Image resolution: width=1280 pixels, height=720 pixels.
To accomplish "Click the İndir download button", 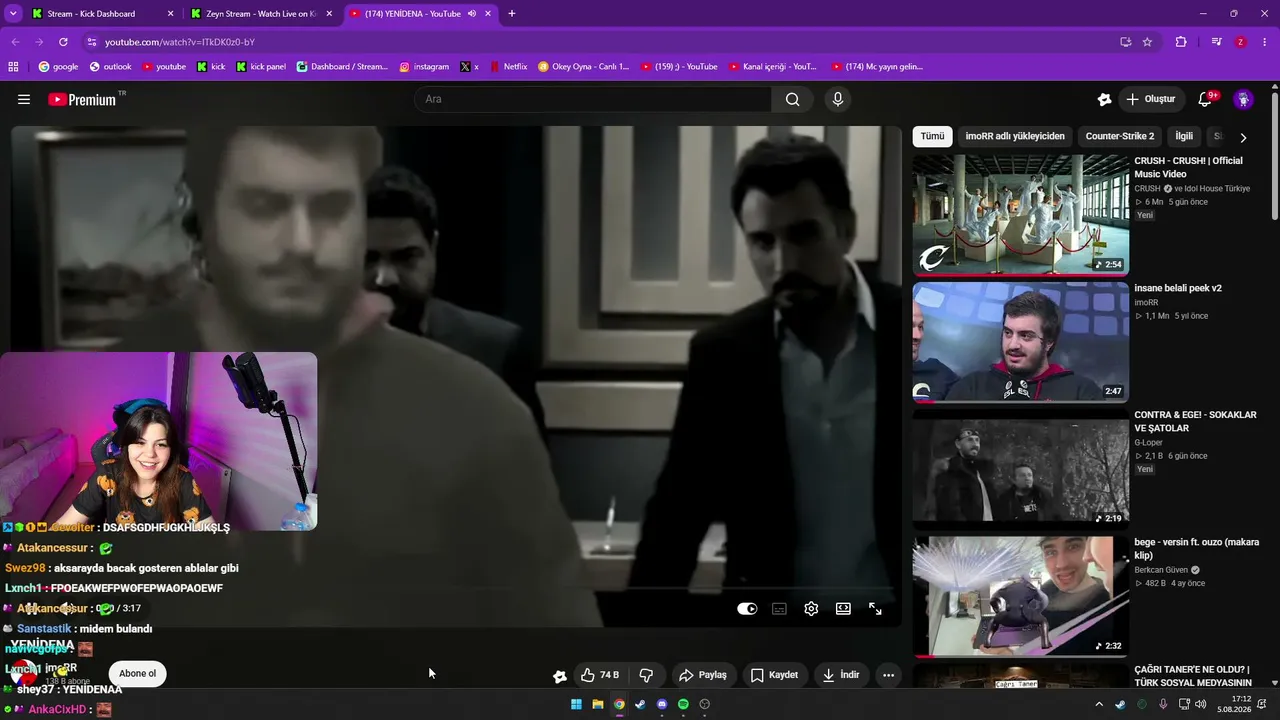I will 840,675.
